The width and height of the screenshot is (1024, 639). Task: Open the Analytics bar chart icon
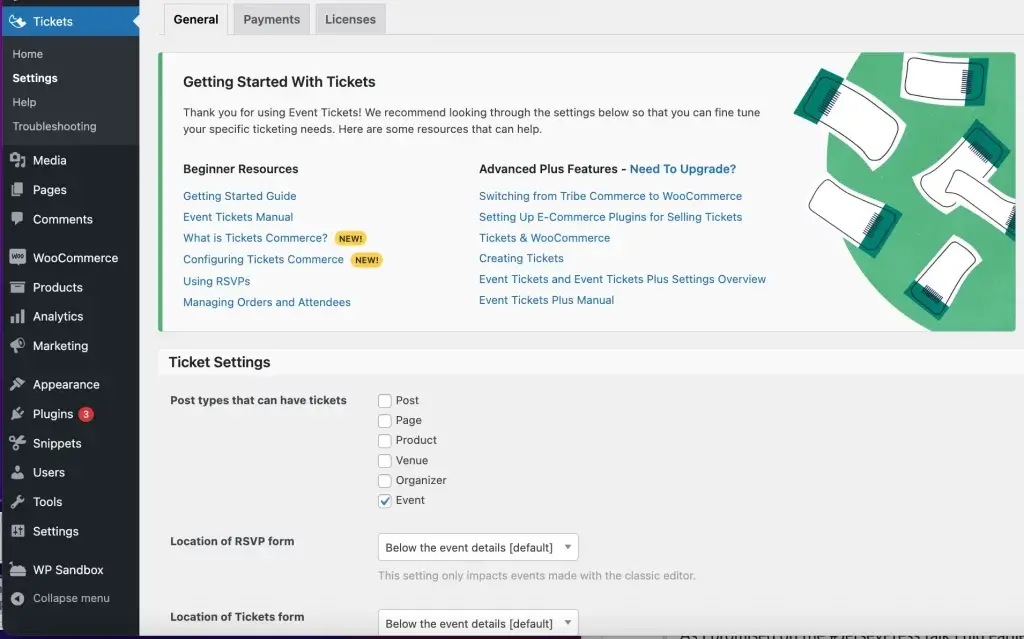tap(17, 317)
